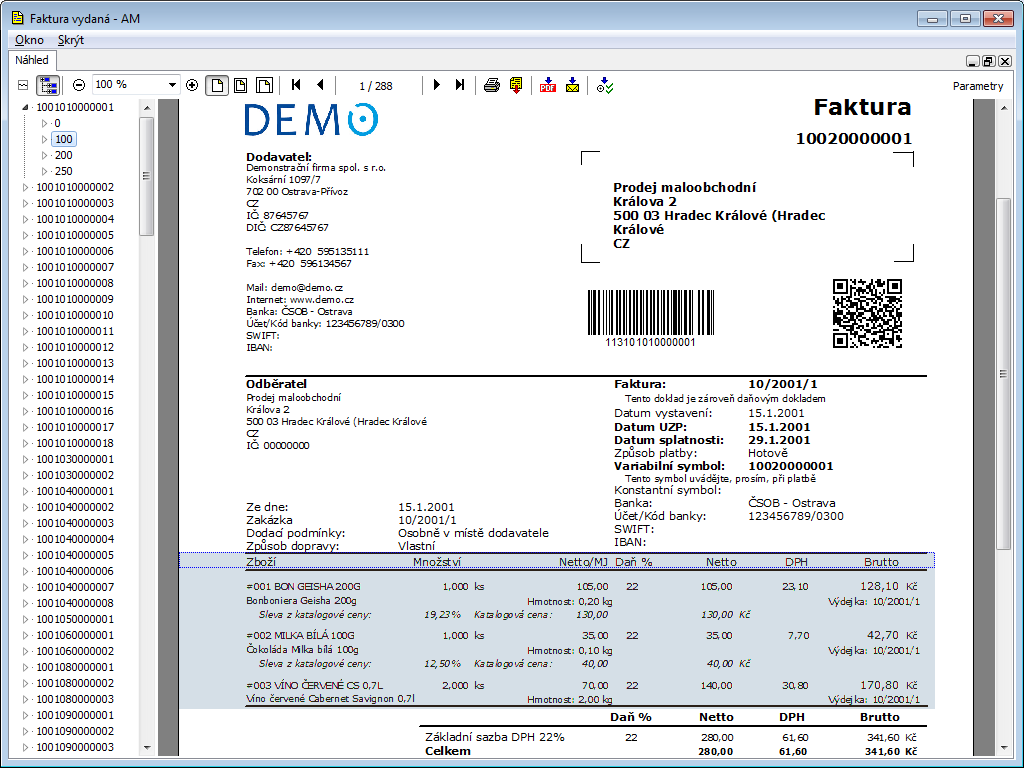Click the tree panel scroll-up arrow
Viewport: 1024px width, 768px height.
coord(146,108)
